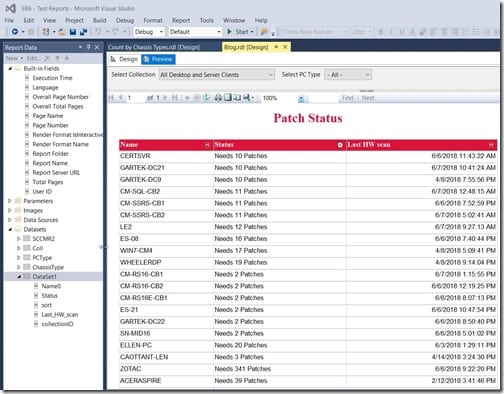This screenshot has height=394, width=504.
Task: Click the Export save icon in preview toolbar
Action: click(x=247, y=98)
